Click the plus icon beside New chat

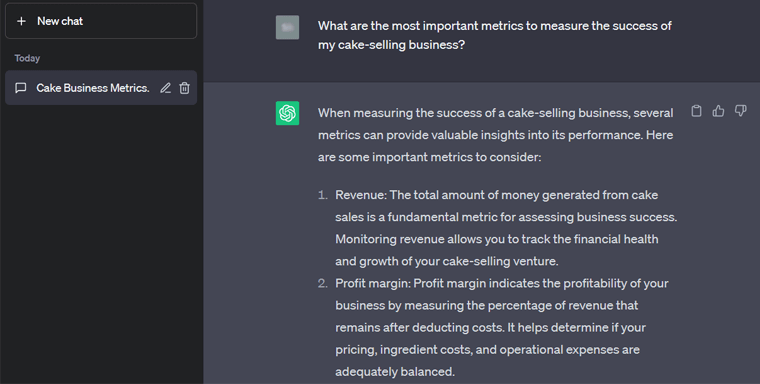(x=21, y=21)
